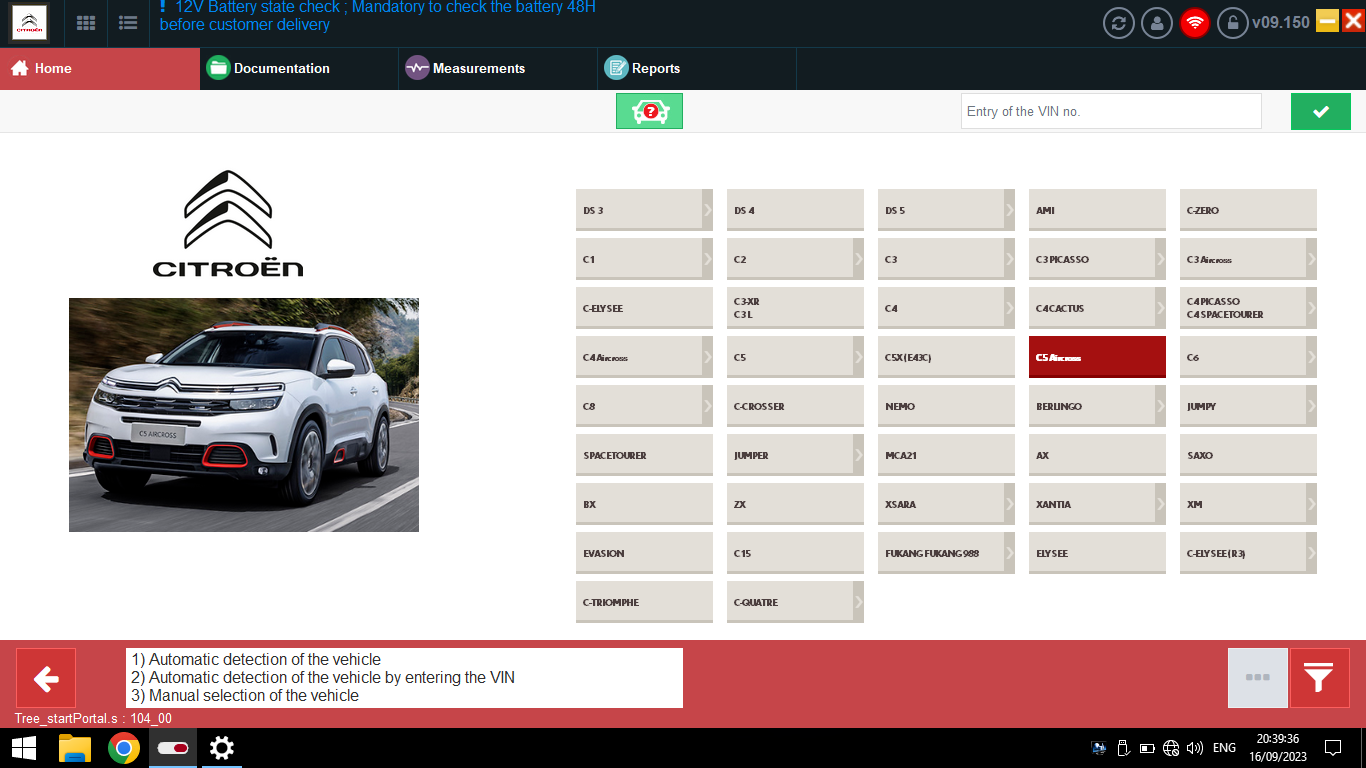Open the Reports tab
1366x768 pixels.
(x=697, y=68)
